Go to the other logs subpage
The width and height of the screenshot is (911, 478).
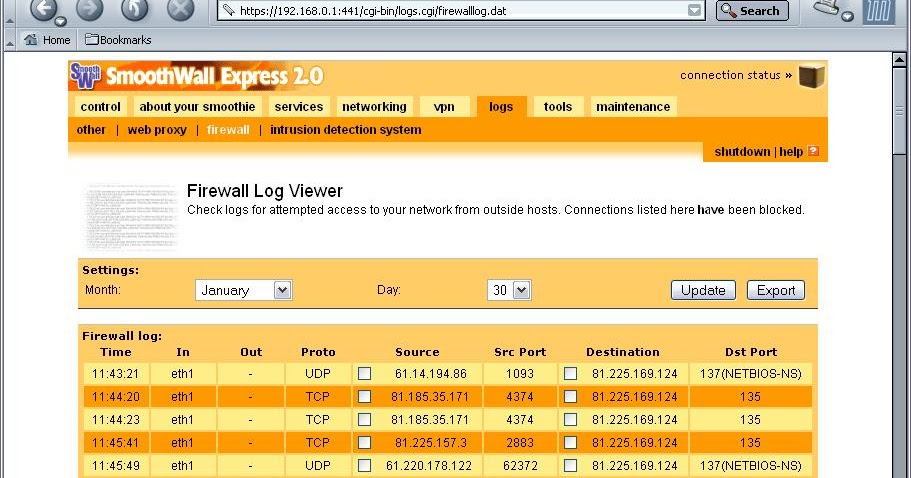pyautogui.click(x=91, y=130)
